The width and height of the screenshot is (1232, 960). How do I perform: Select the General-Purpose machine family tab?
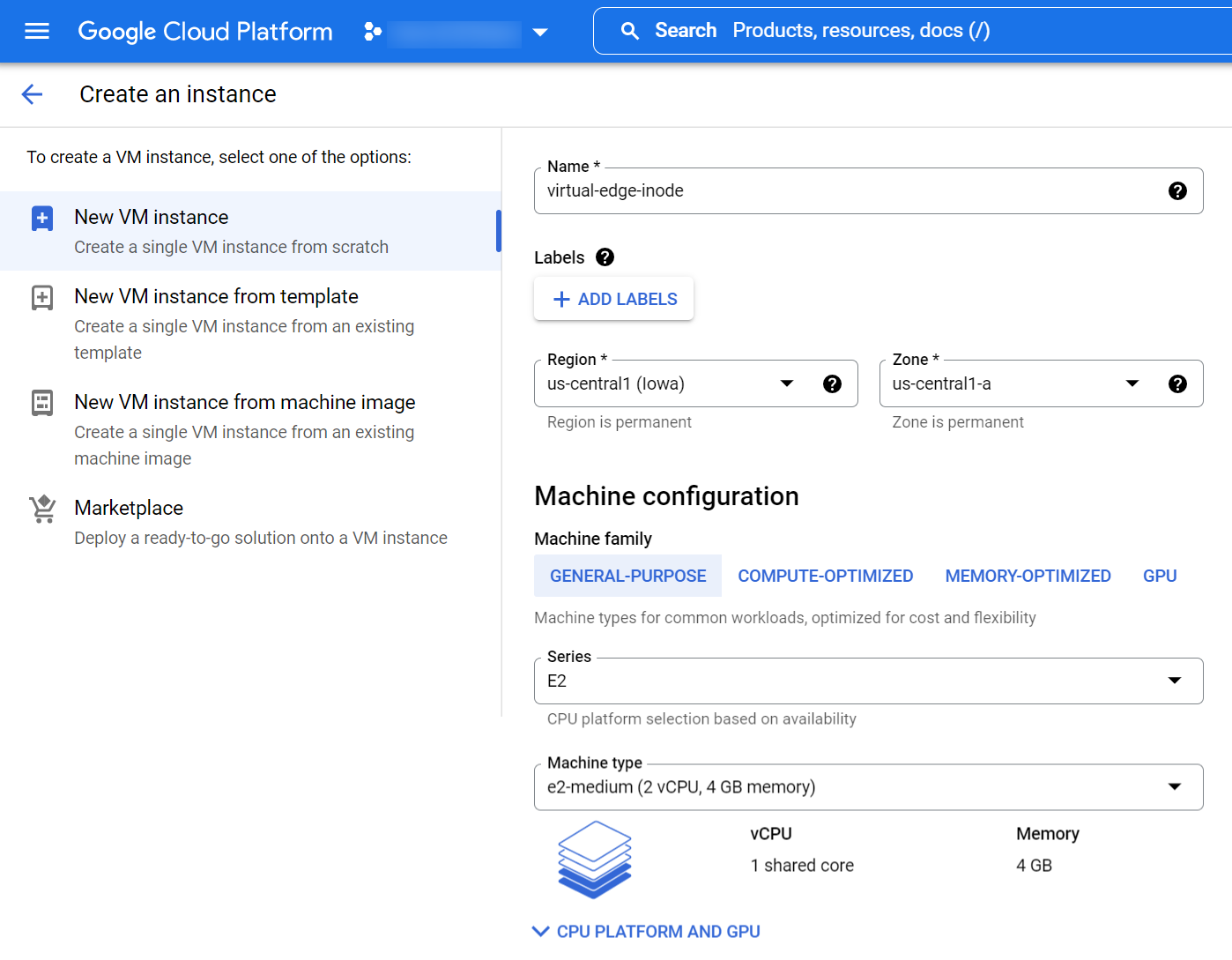pos(628,576)
